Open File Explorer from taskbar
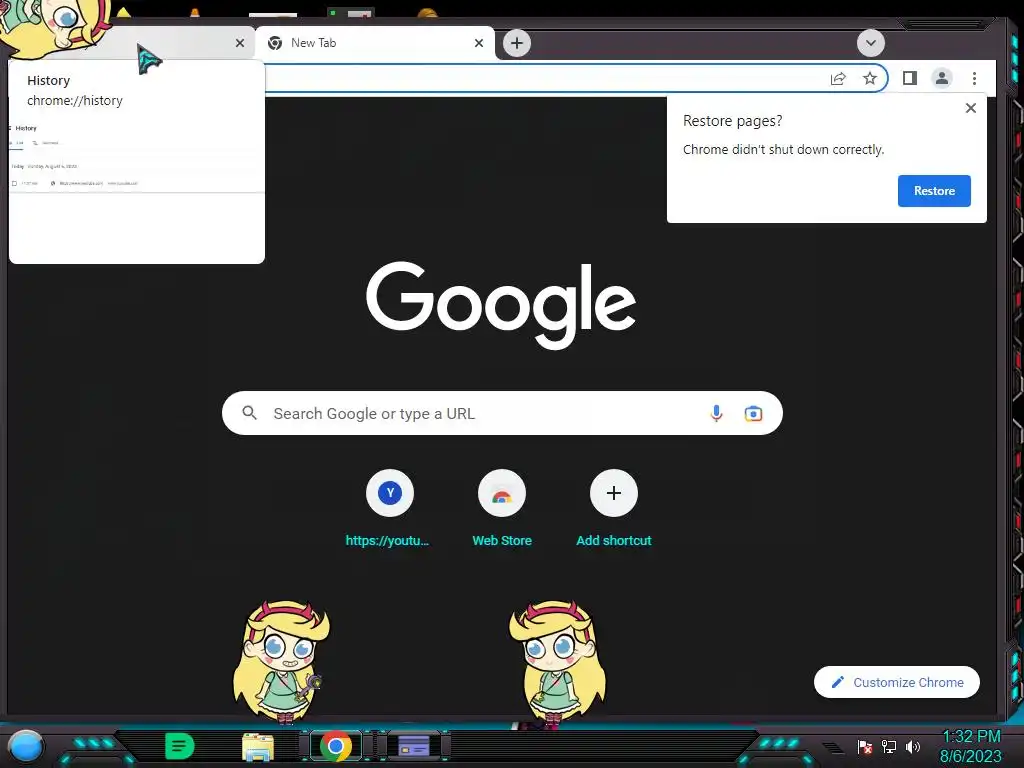The height and width of the screenshot is (768, 1024). 258,747
